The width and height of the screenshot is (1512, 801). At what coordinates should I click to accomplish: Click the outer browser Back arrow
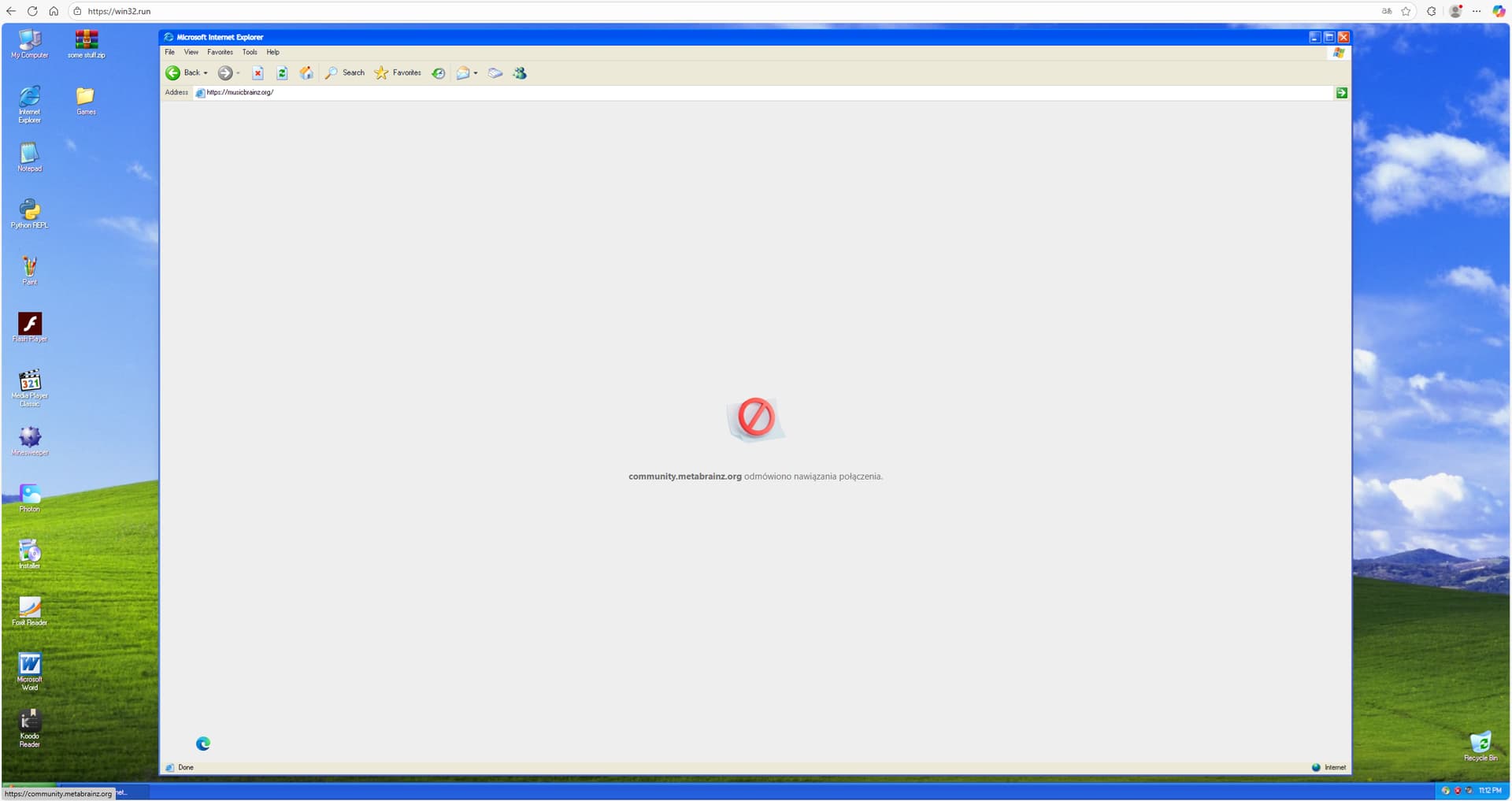[11, 11]
